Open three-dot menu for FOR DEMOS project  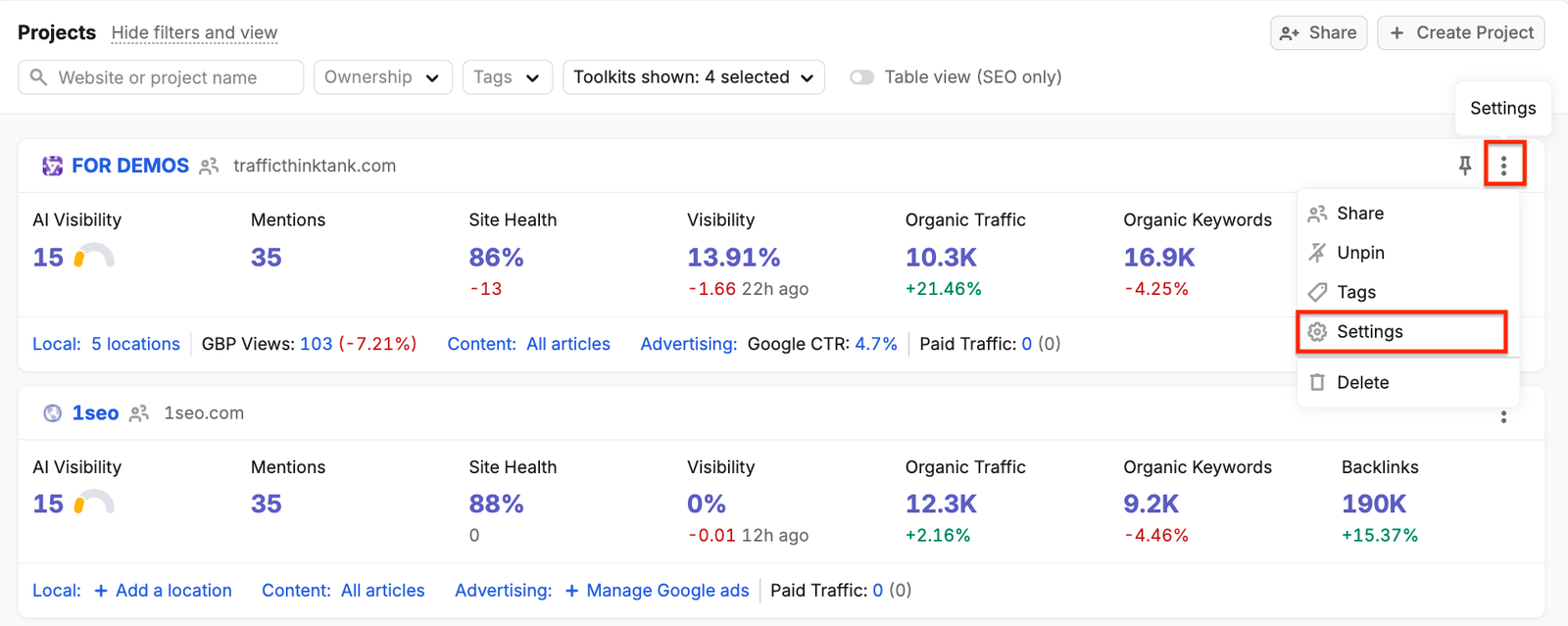pyautogui.click(x=1503, y=166)
